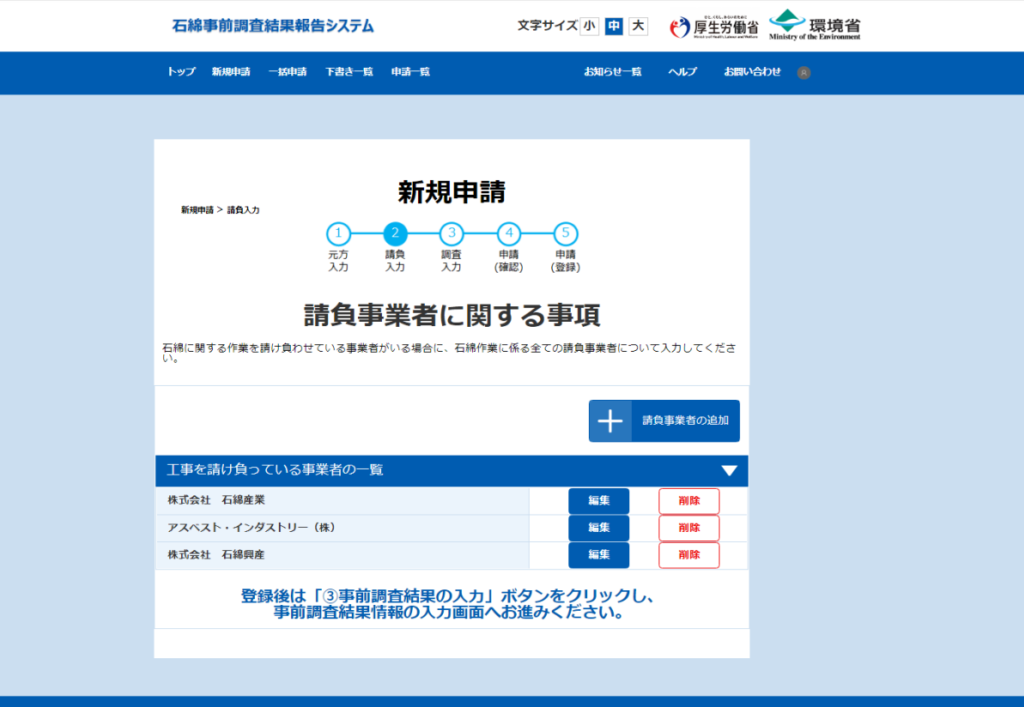Set text size to medium (中)
This screenshot has width=1024, height=707.
pos(614,26)
